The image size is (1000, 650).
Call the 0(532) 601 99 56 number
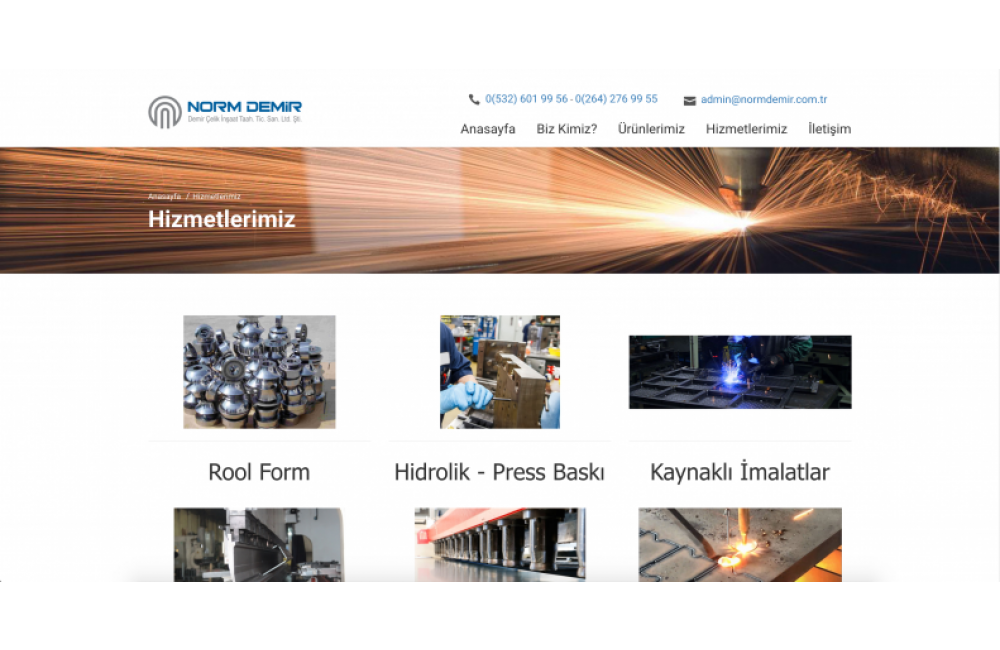pos(526,99)
